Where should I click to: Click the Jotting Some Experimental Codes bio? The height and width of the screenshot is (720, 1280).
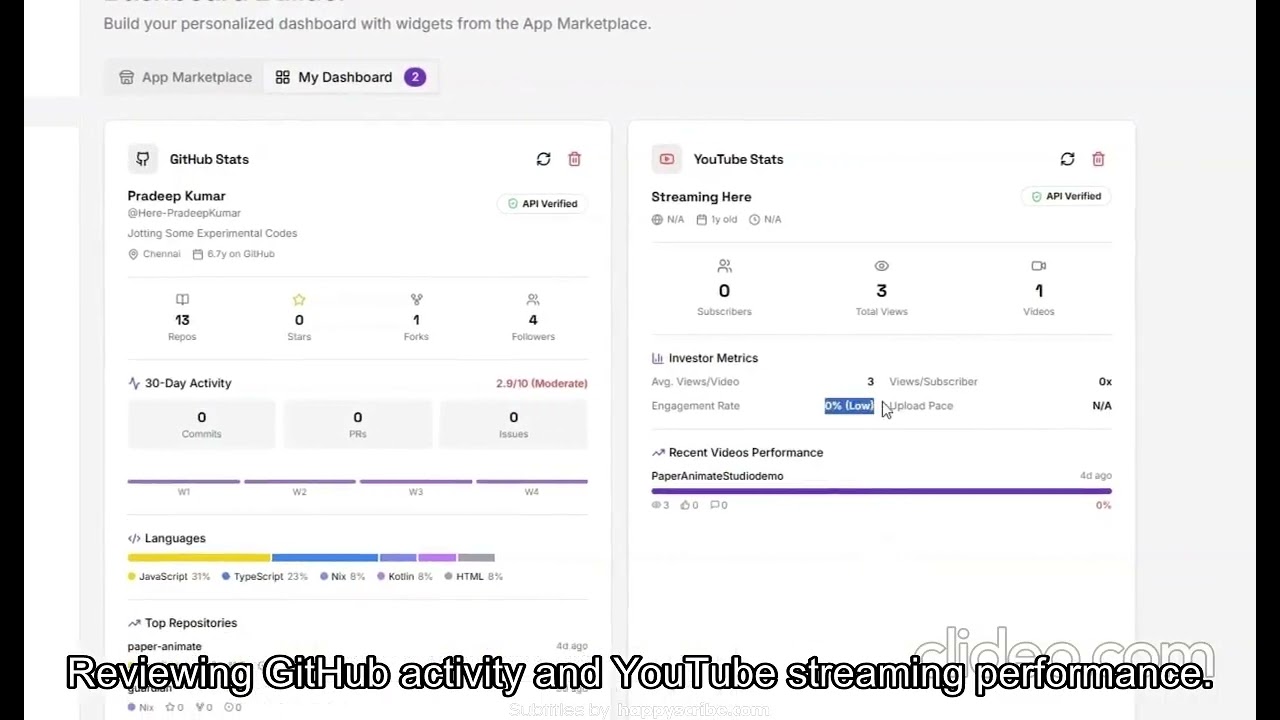point(212,233)
